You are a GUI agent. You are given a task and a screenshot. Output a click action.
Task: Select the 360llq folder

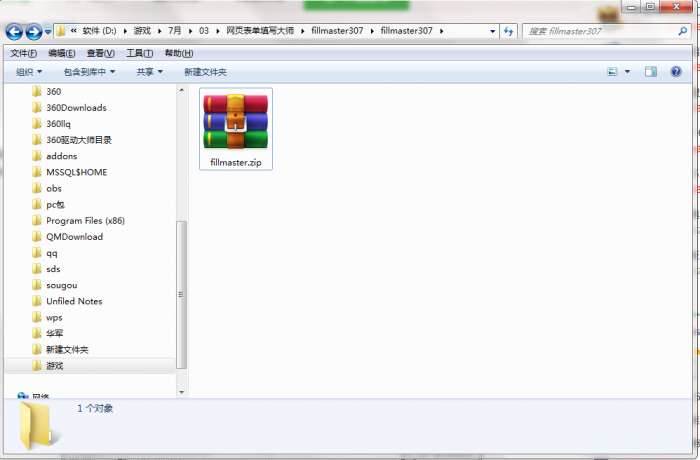[58, 124]
